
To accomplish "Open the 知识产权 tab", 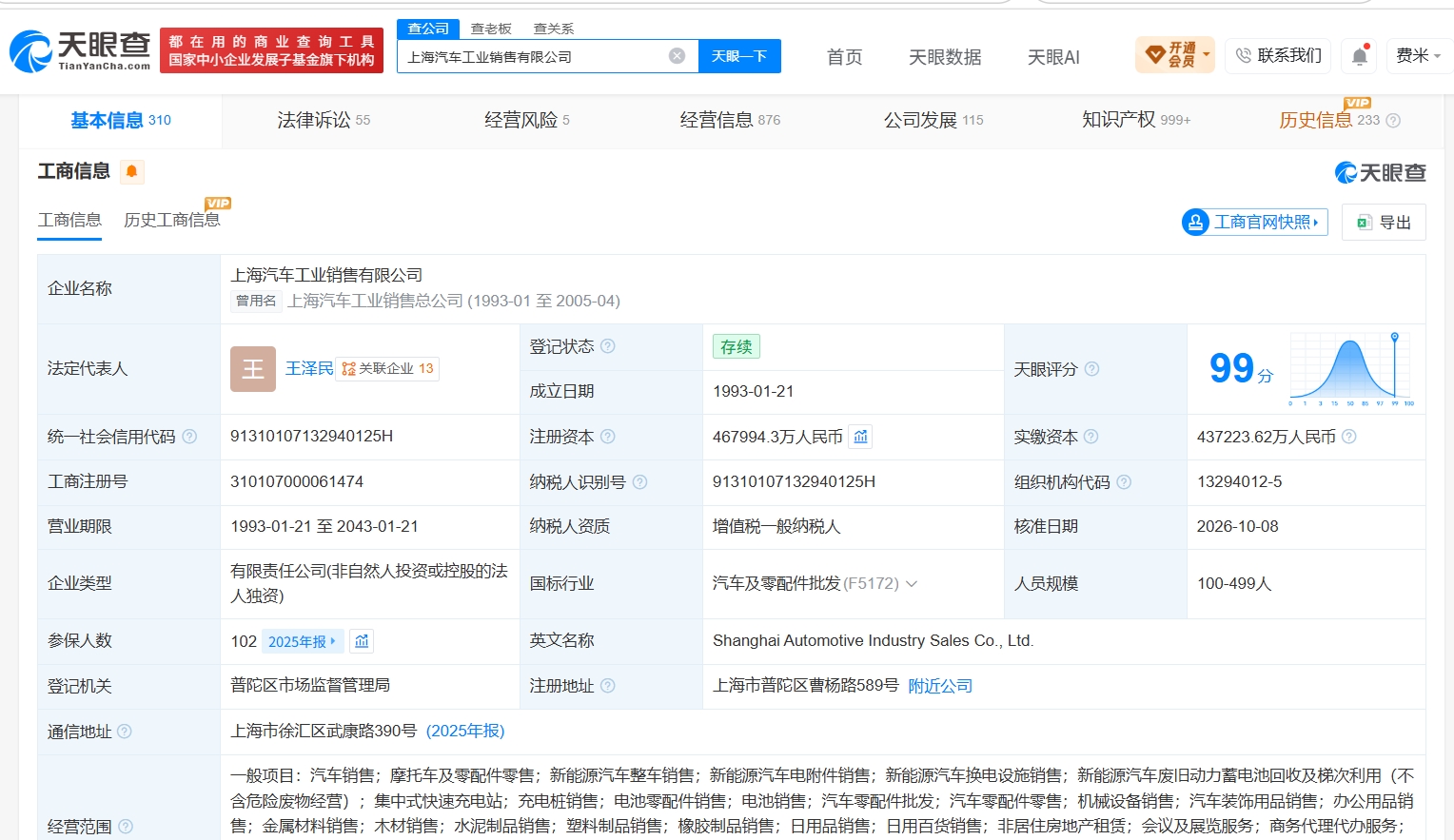I will point(1136,120).
